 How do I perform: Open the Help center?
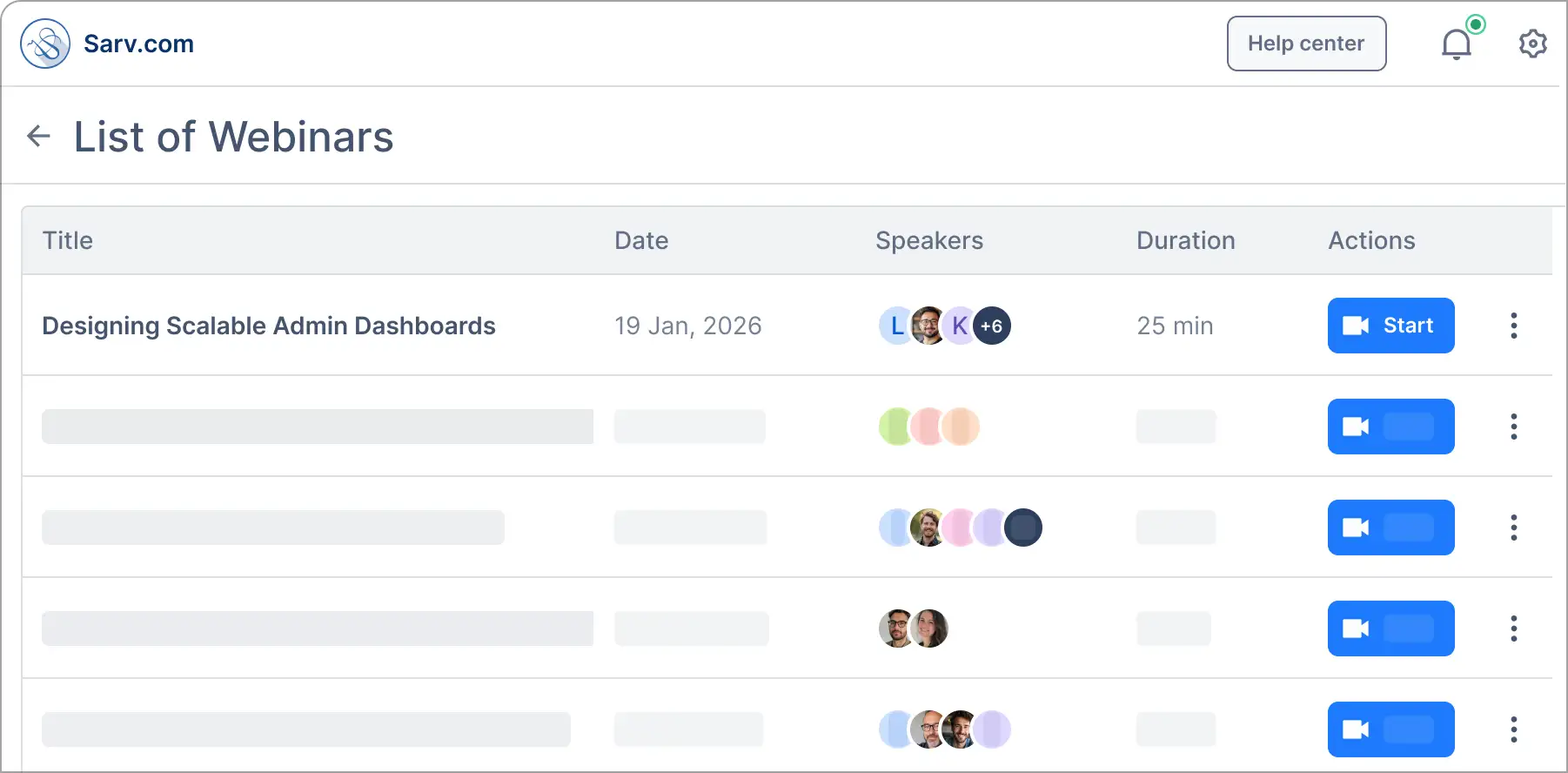[1306, 44]
